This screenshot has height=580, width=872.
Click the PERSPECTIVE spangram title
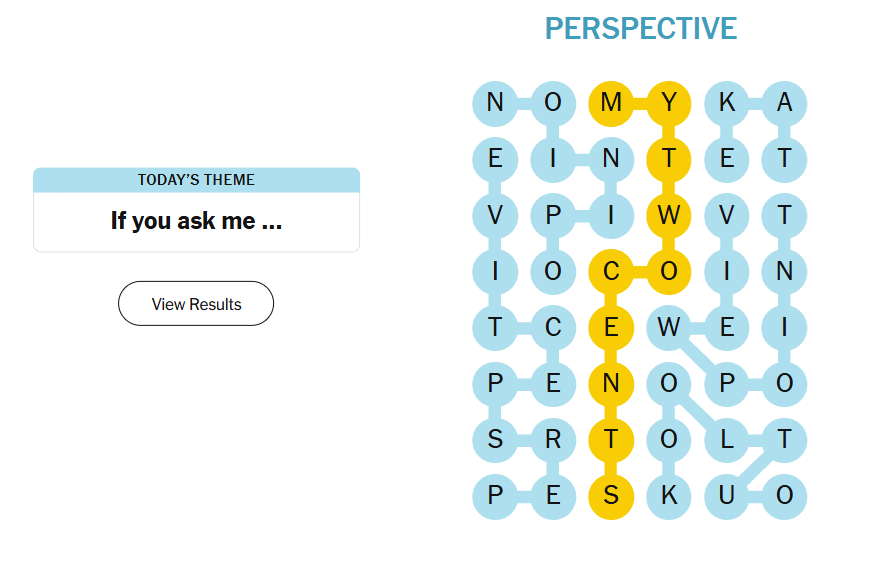640,28
